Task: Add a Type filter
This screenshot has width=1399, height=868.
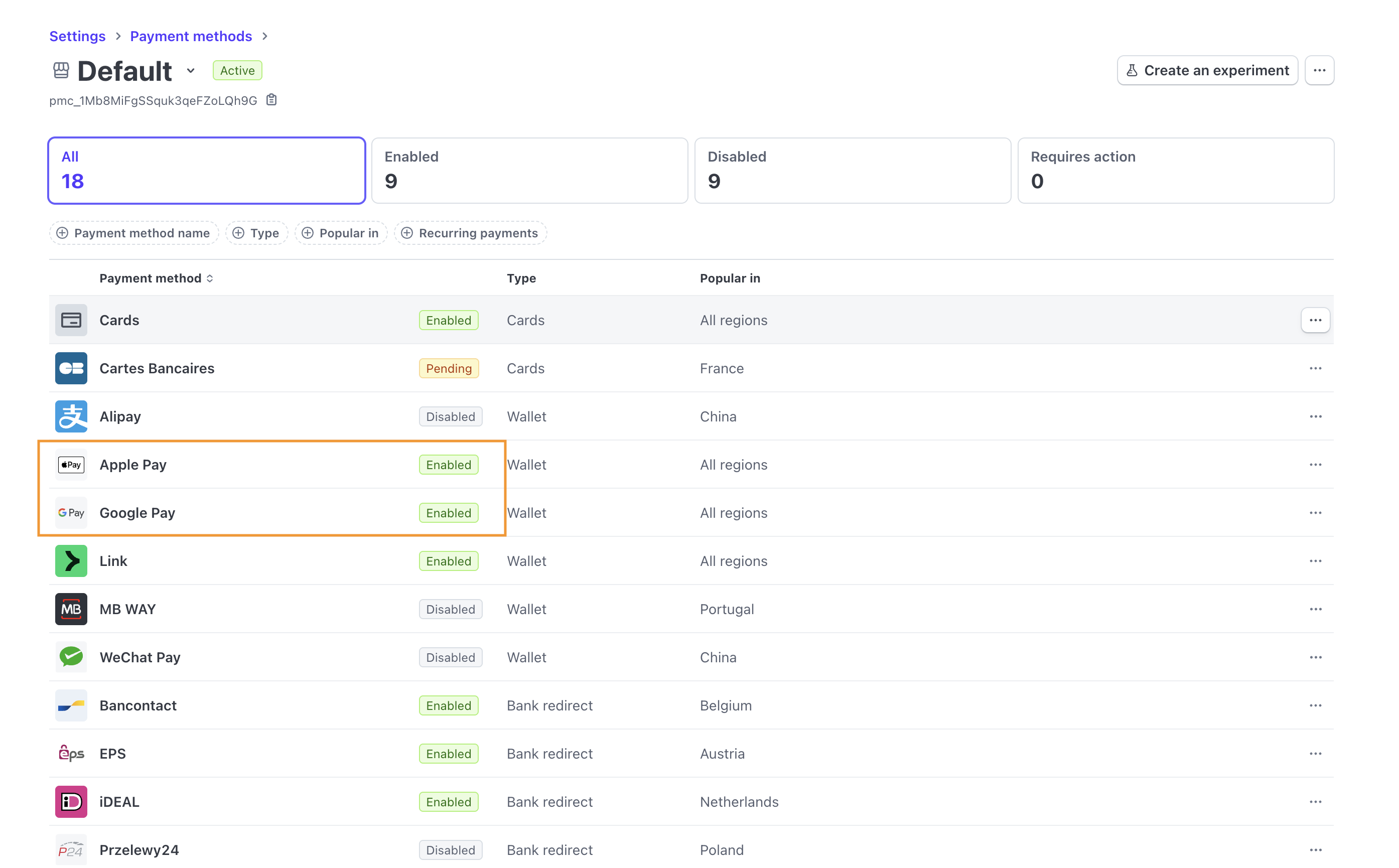Action: 256,233
